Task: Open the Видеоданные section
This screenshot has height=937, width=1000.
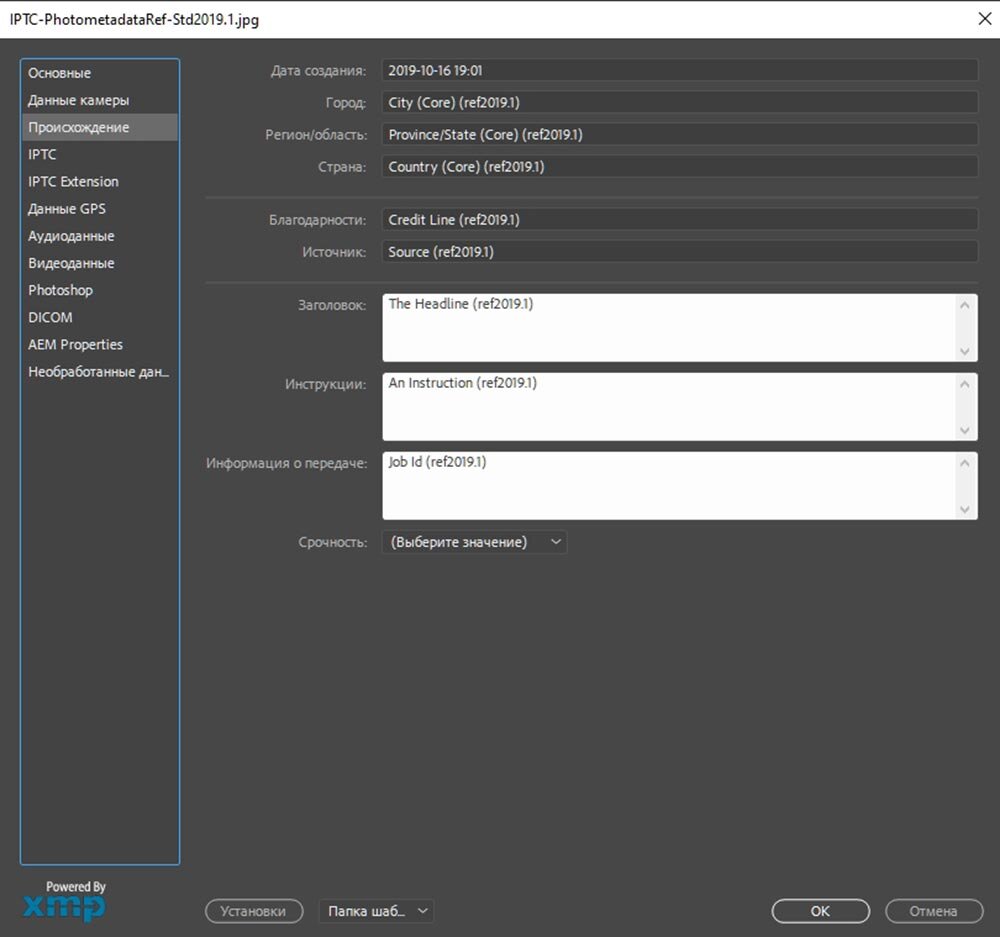Action: coord(99,263)
